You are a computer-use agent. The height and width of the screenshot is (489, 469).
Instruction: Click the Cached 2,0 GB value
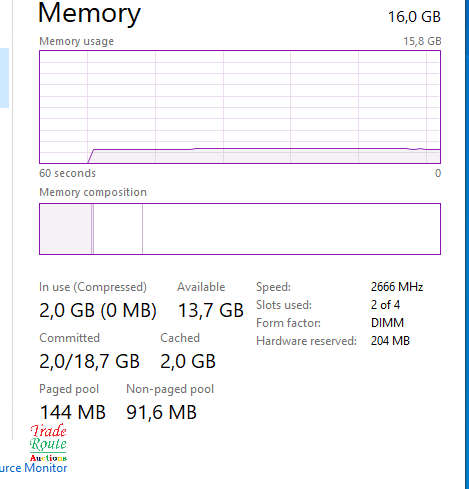(188, 361)
